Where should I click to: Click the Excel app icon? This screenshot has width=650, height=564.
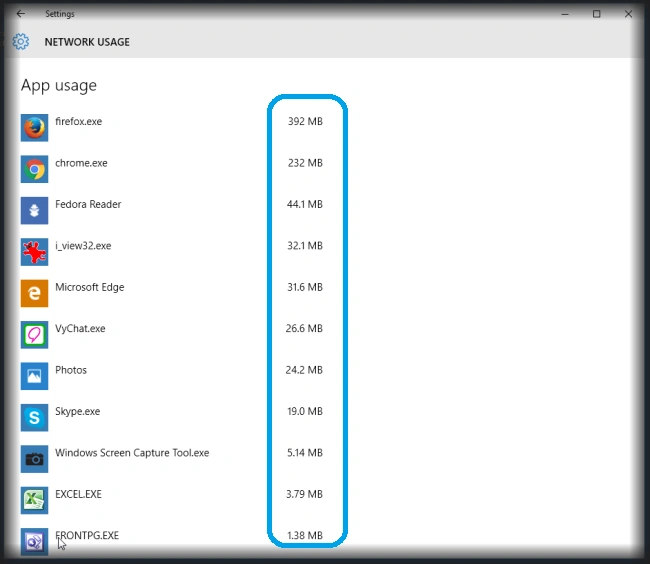[34, 501]
